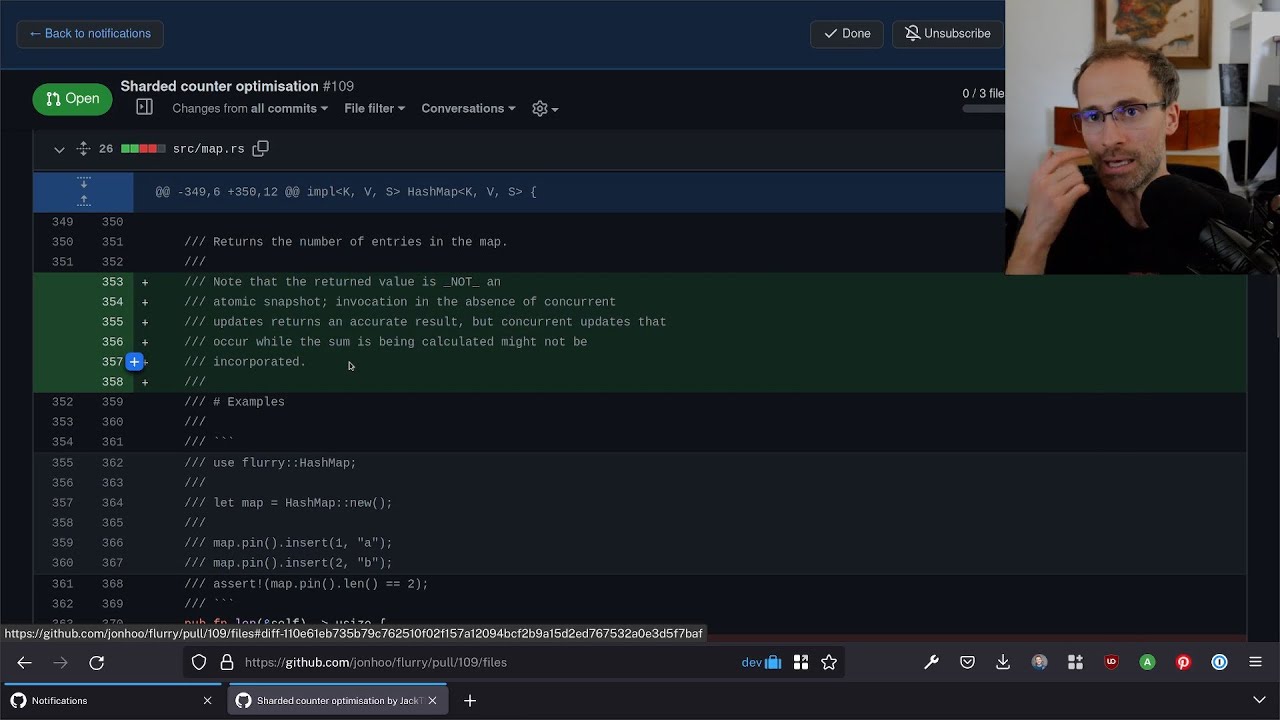Open the extensions grid icon
Screen dimensions: 1280x720
pos(1075,662)
